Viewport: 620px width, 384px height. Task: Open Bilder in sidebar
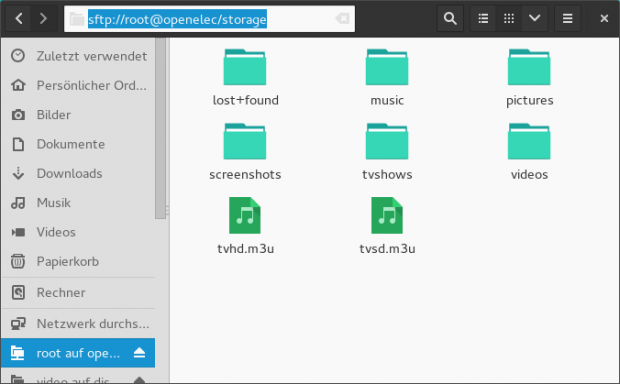click(x=78, y=115)
